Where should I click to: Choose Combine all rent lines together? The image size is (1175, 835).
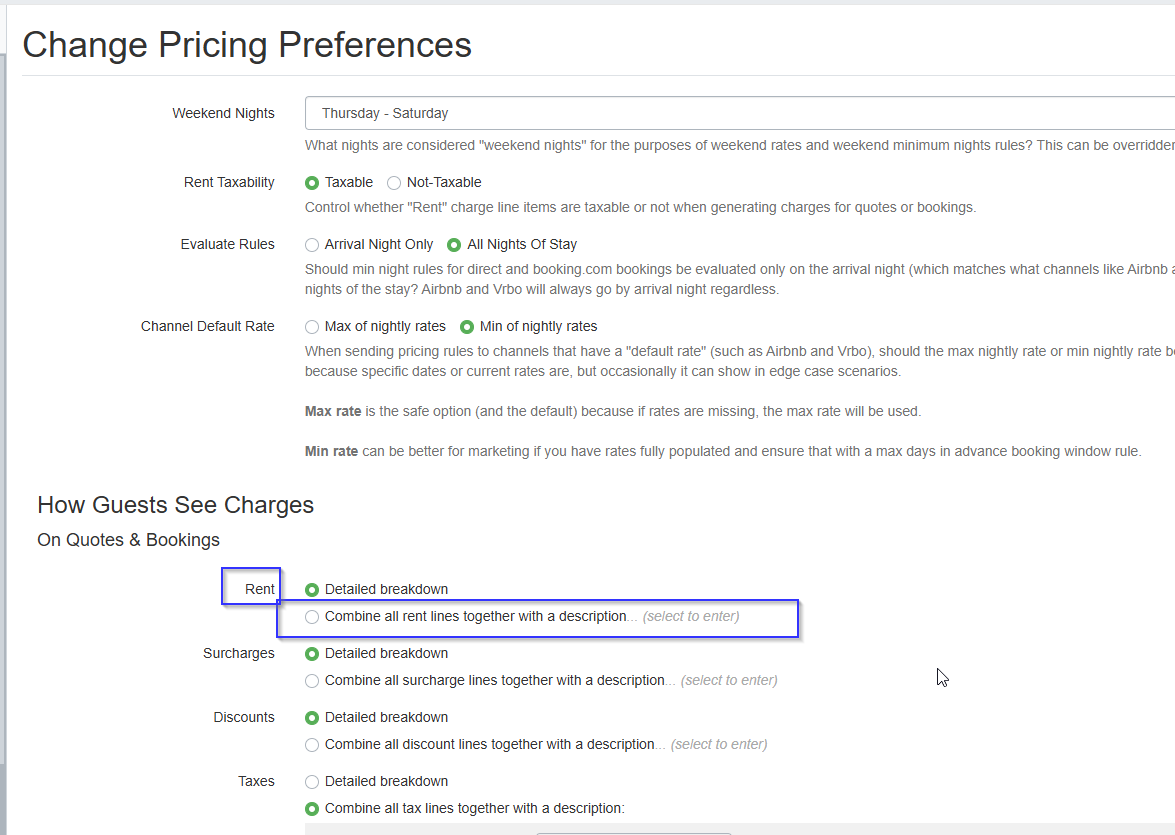(x=312, y=617)
